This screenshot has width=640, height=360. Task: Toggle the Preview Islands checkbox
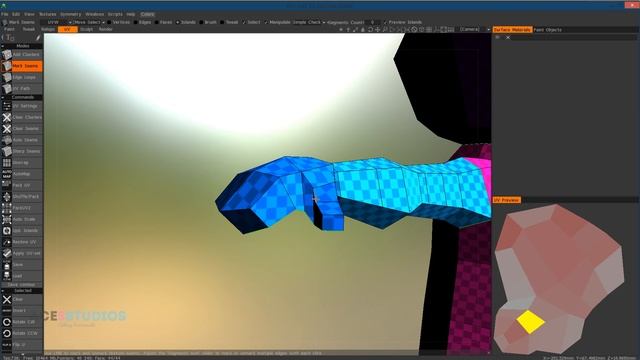(x=402, y=22)
